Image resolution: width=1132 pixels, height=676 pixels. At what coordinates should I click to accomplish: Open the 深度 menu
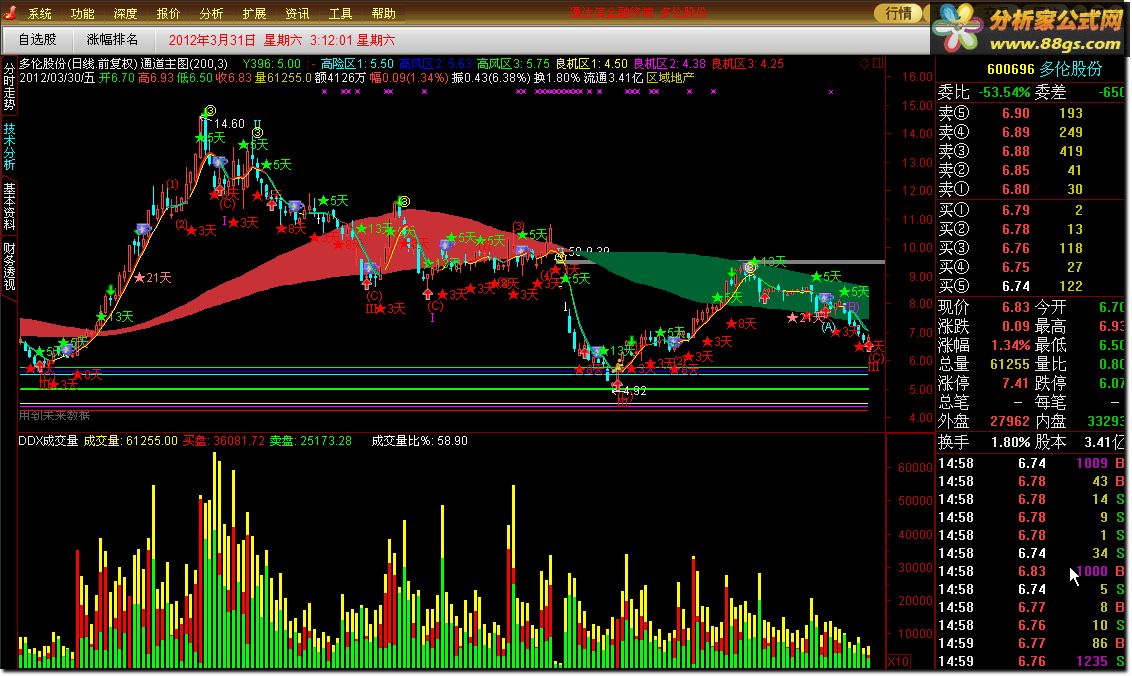126,13
